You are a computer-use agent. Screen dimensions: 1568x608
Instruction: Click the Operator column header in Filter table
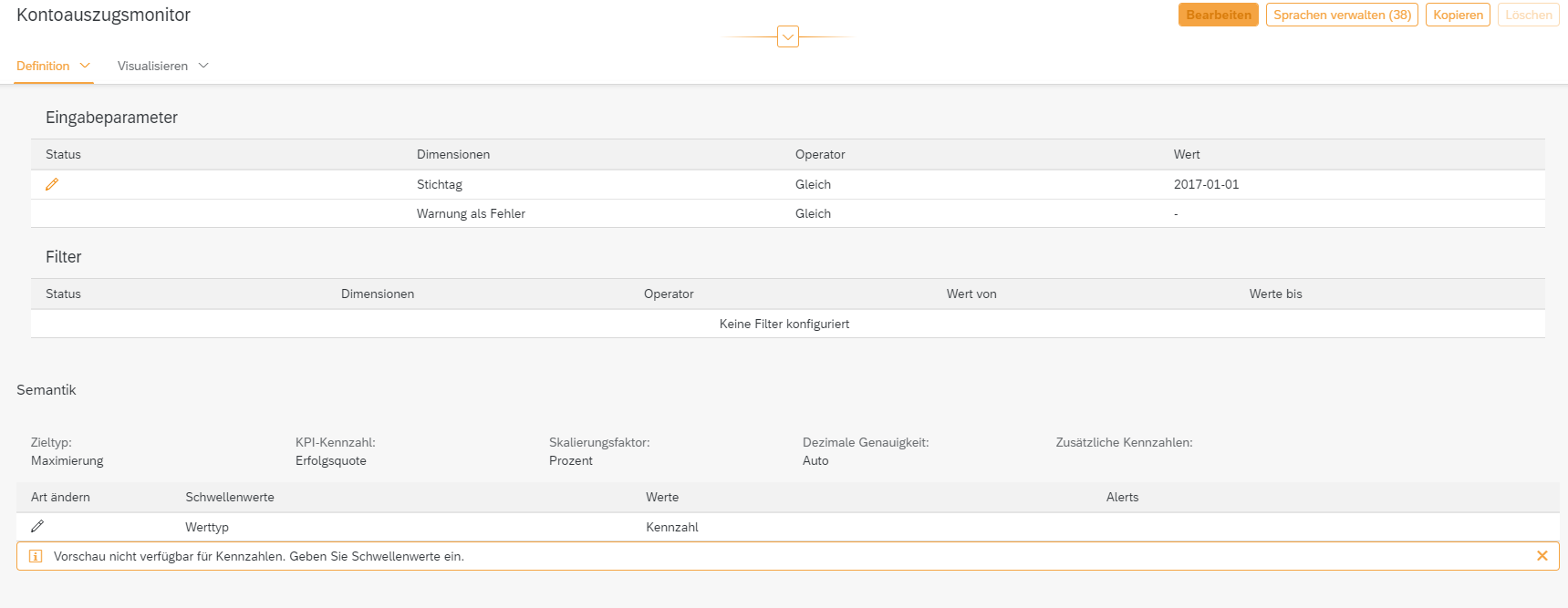click(669, 294)
